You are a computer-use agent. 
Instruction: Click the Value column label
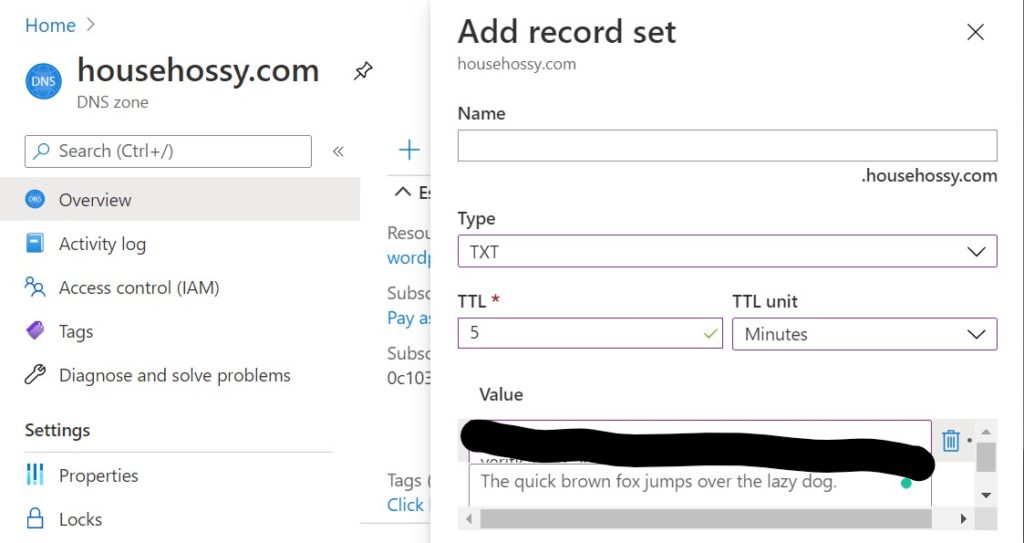pos(501,395)
